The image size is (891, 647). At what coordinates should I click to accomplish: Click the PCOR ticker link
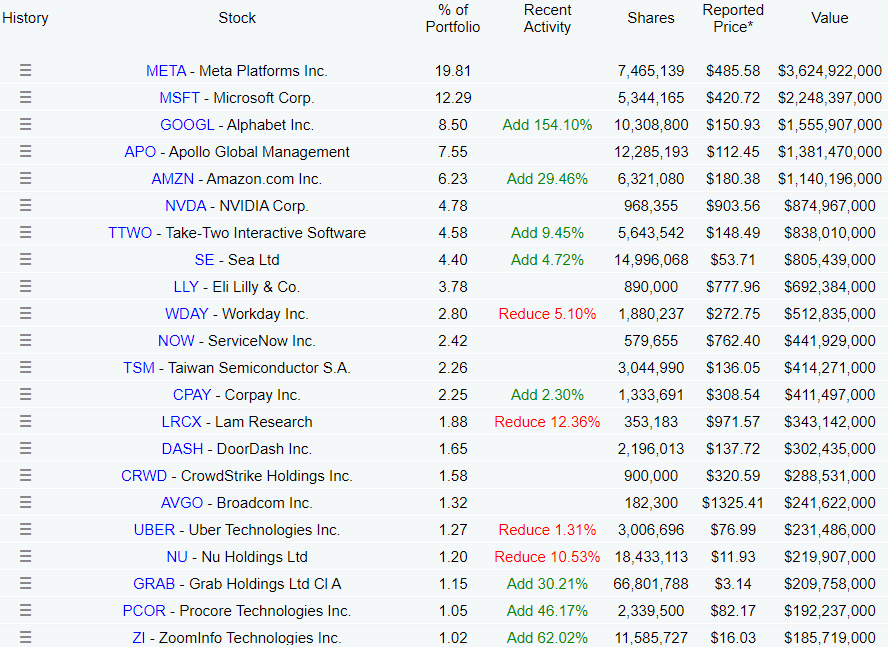[144, 611]
